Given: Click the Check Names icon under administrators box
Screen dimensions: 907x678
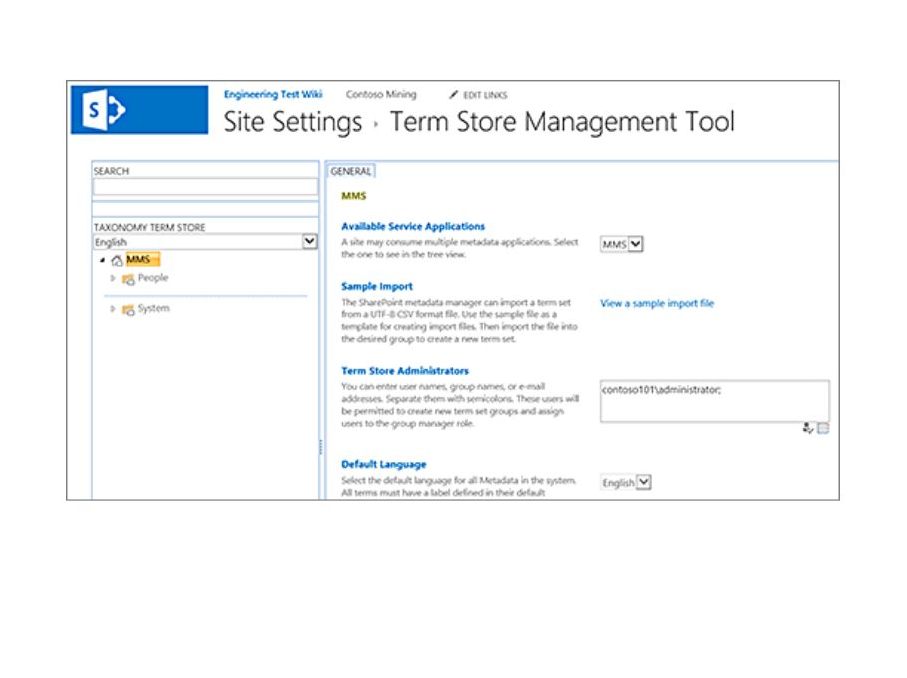Looking at the screenshot, I should coord(807,428).
